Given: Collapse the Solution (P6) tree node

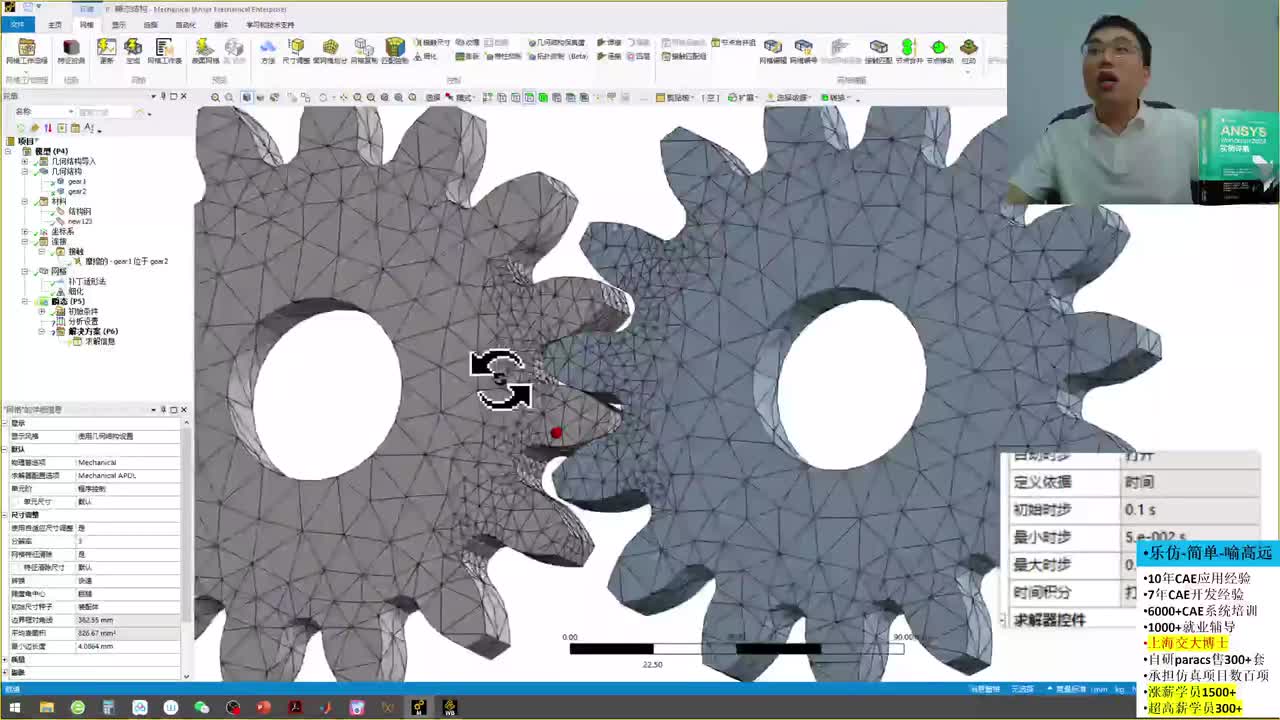Looking at the screenshot, I should point(42,331).
